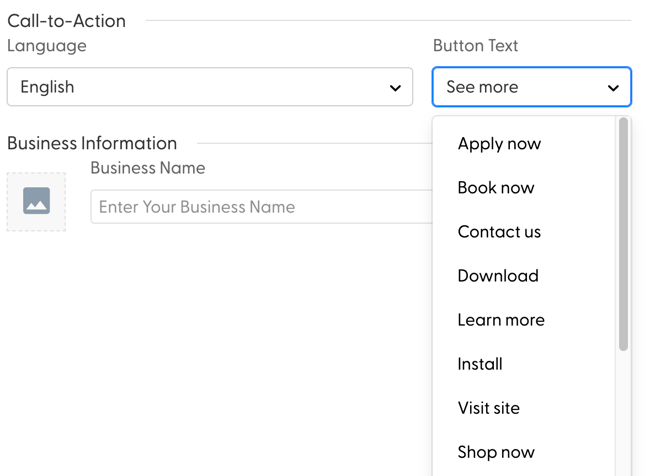This screenshot has width=650, height=476.
Task: Click the chevron arrow in Button Text field
Action: coord(613,88)
